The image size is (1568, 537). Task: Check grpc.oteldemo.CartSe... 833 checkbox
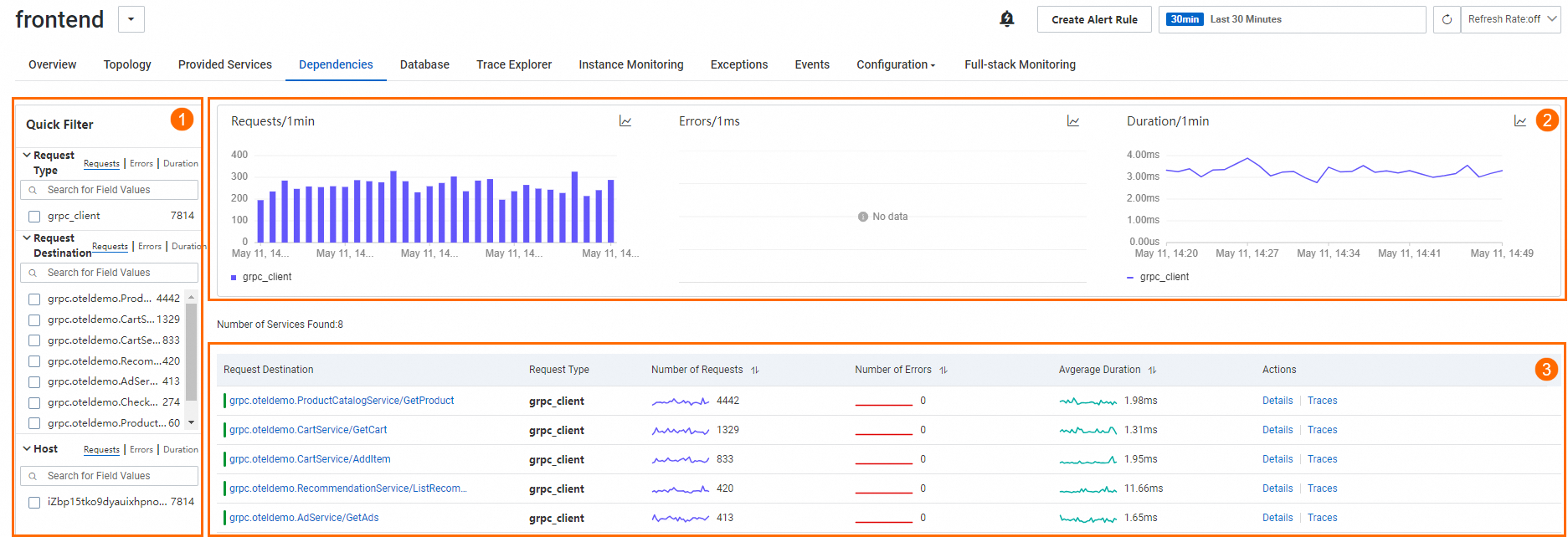point(34,340)
